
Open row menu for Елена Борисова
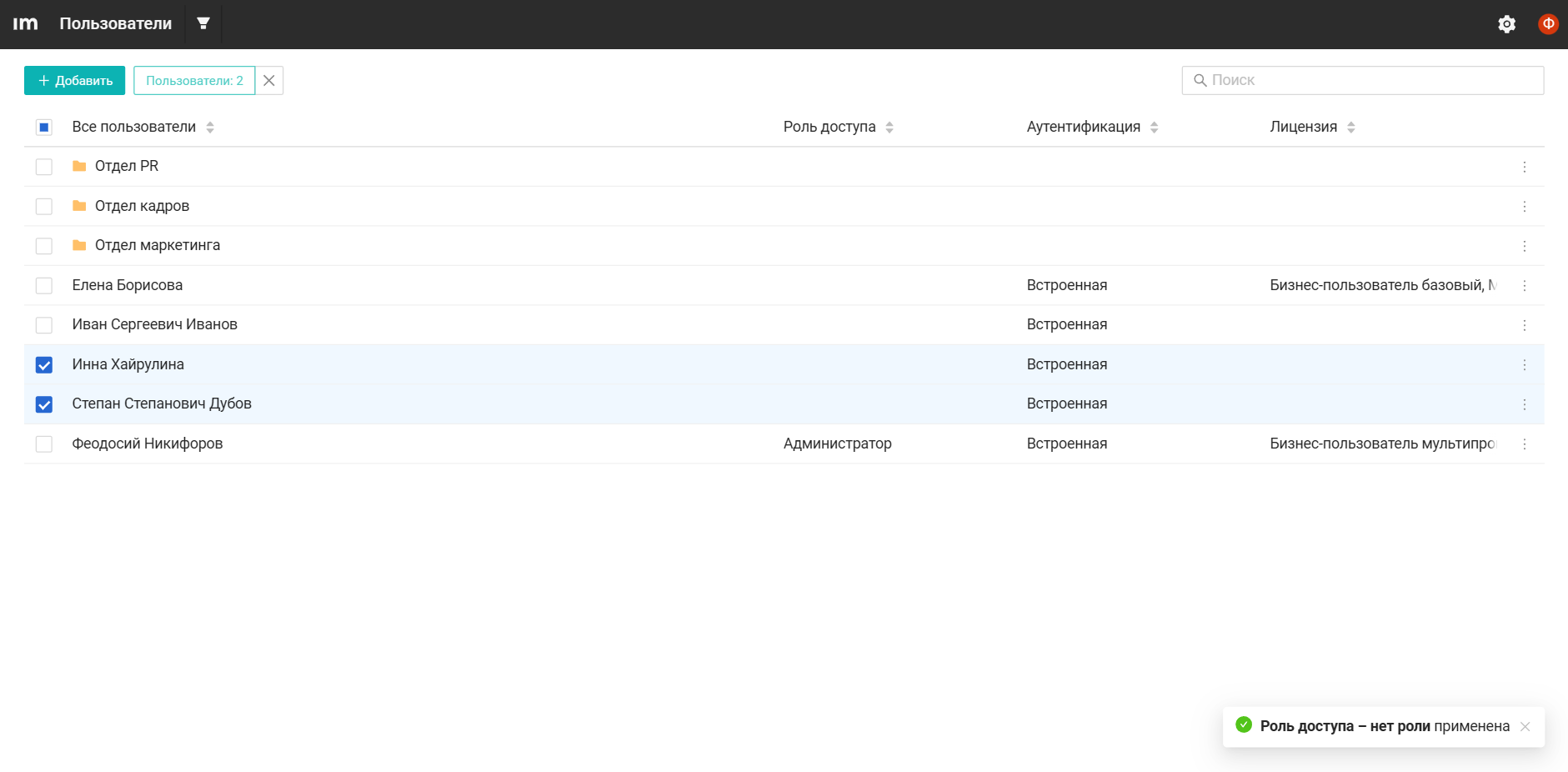[1525, 285]
